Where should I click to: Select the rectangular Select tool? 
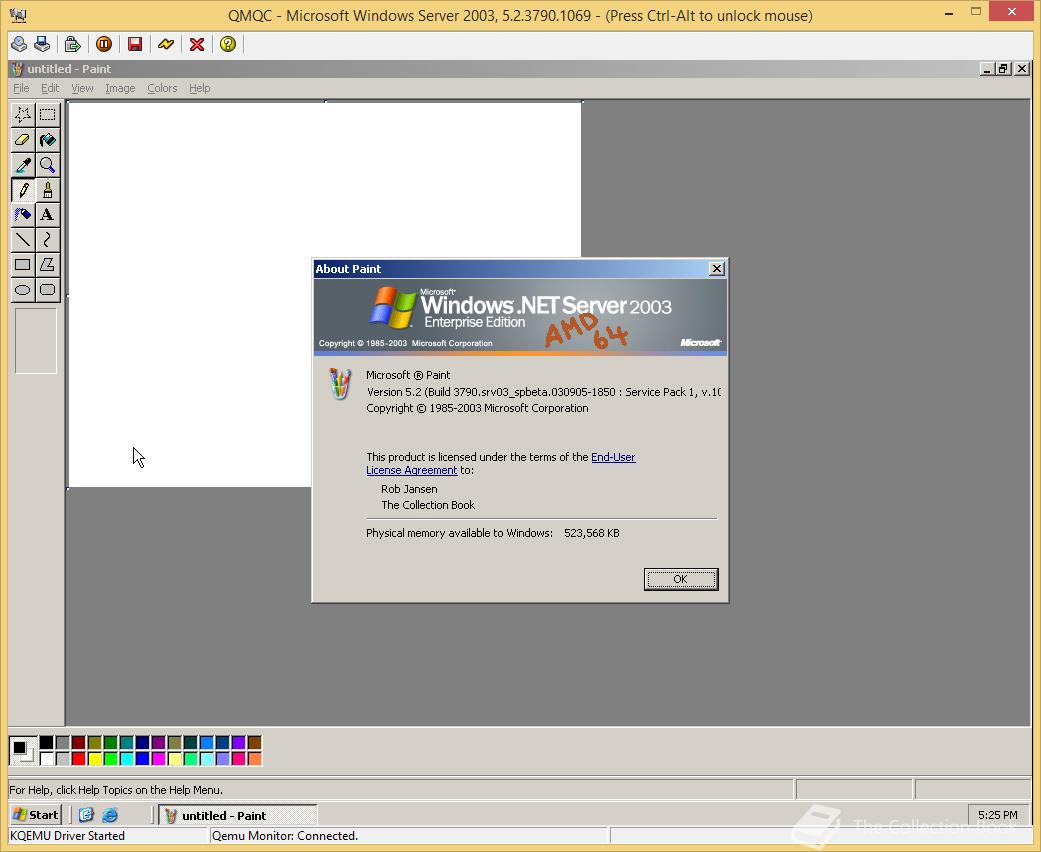click(x=47, y=115)
